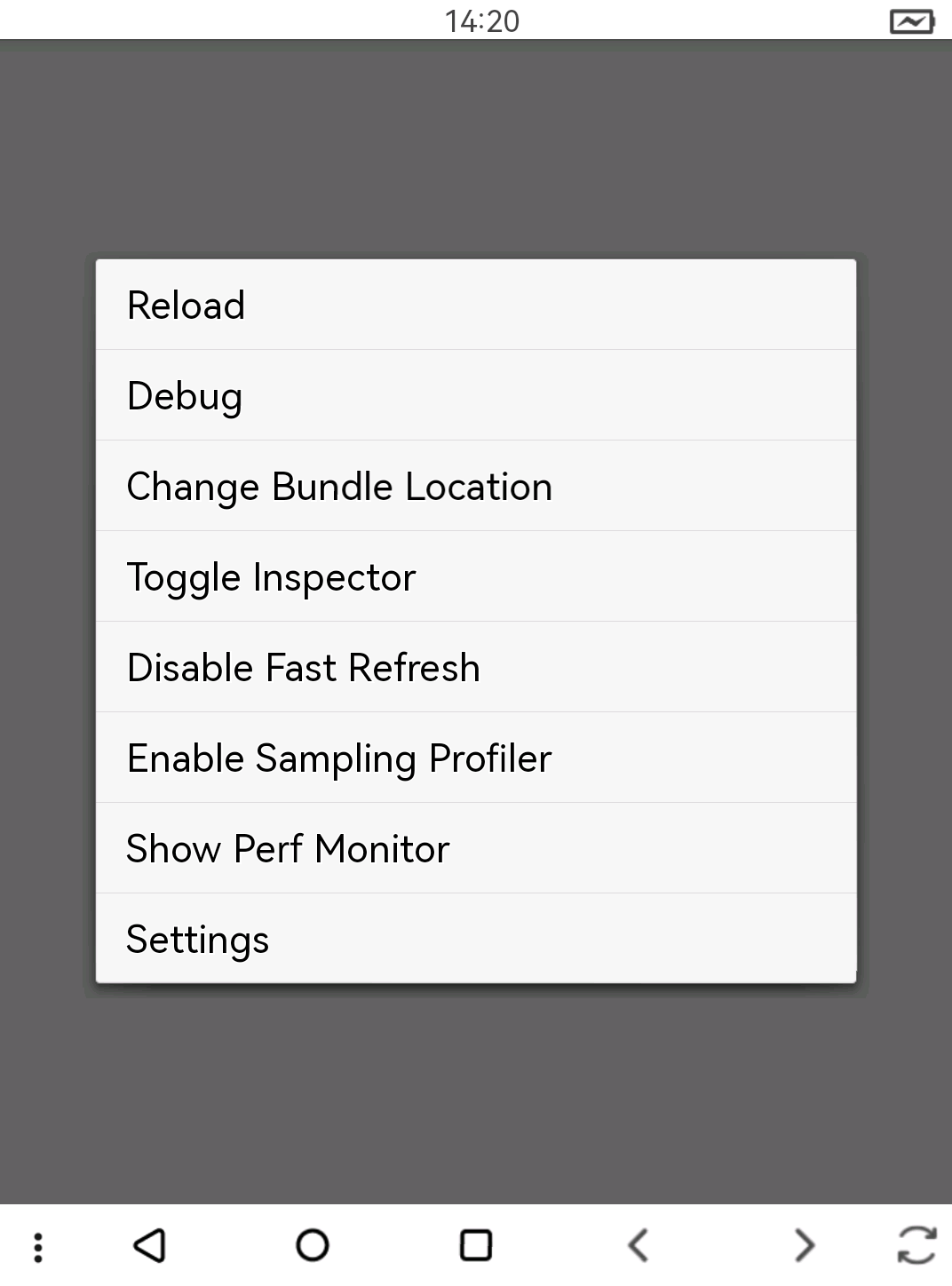Tap the right chevron page-forward icon

click(804, 1244)
